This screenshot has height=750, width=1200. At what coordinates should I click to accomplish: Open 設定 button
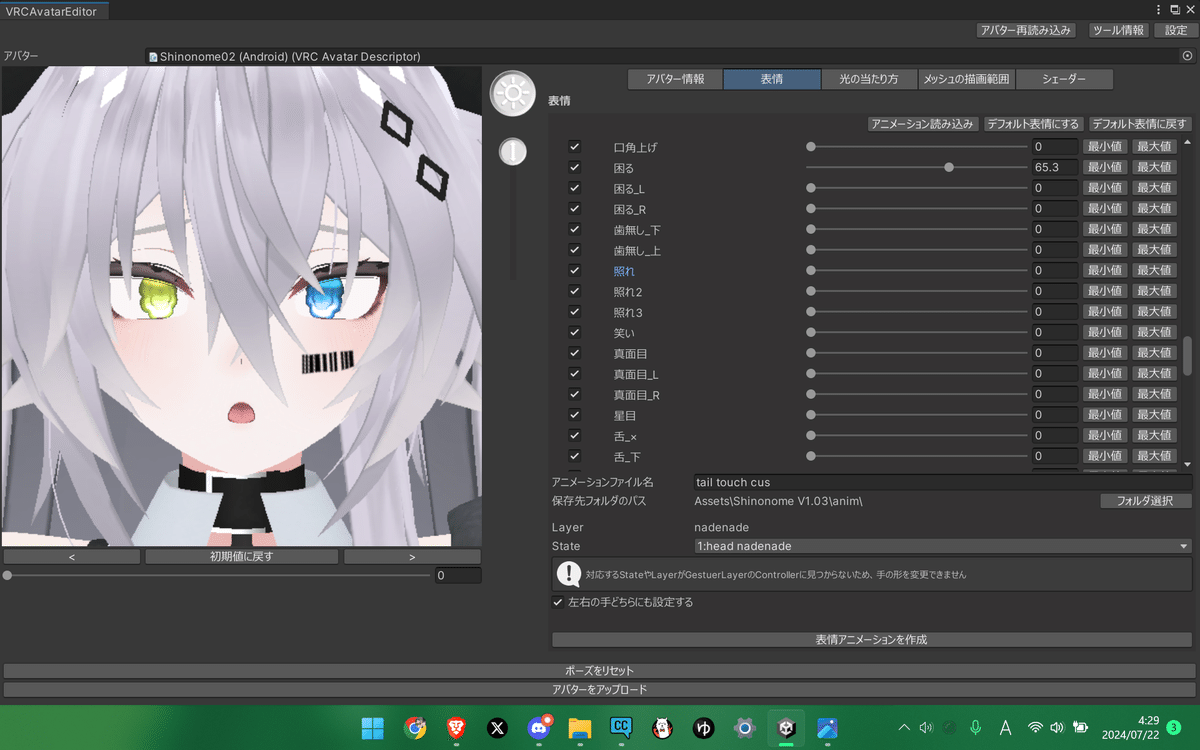pos(1175,30)
